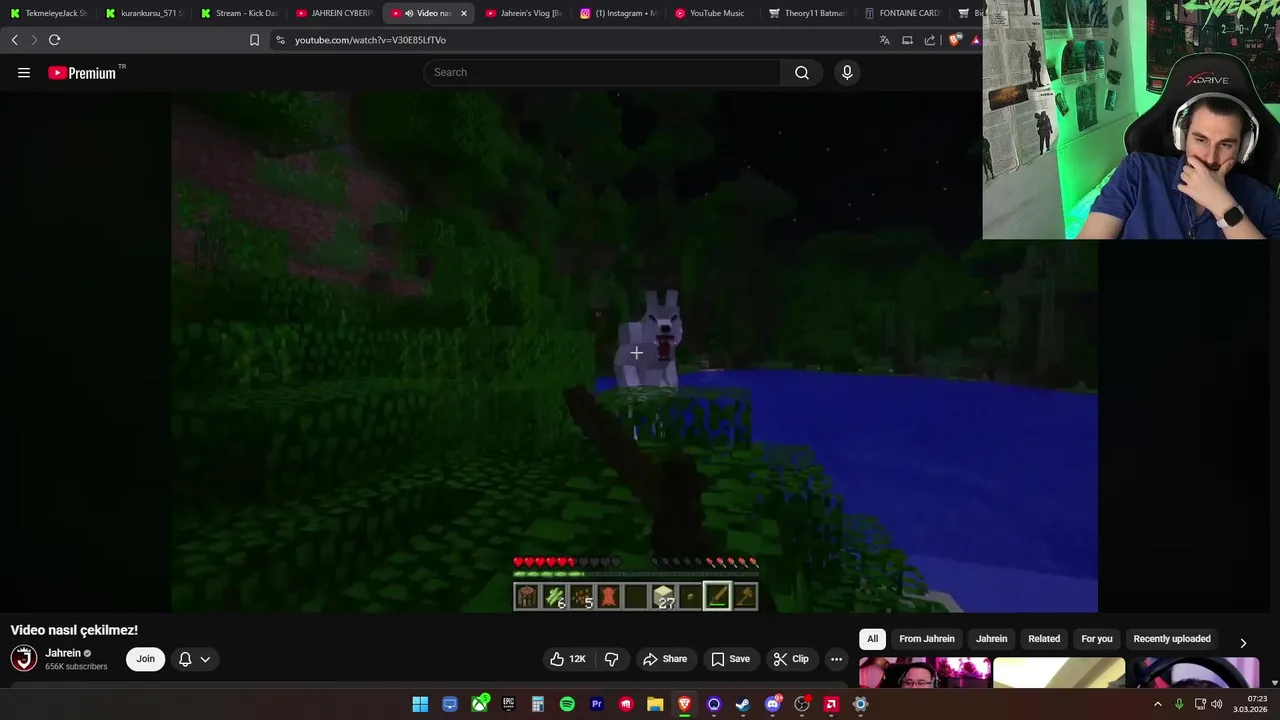This screenshot has width=1280, height=720.
Task: Open more actions three-dot menu
Action: tap(836, 659)
